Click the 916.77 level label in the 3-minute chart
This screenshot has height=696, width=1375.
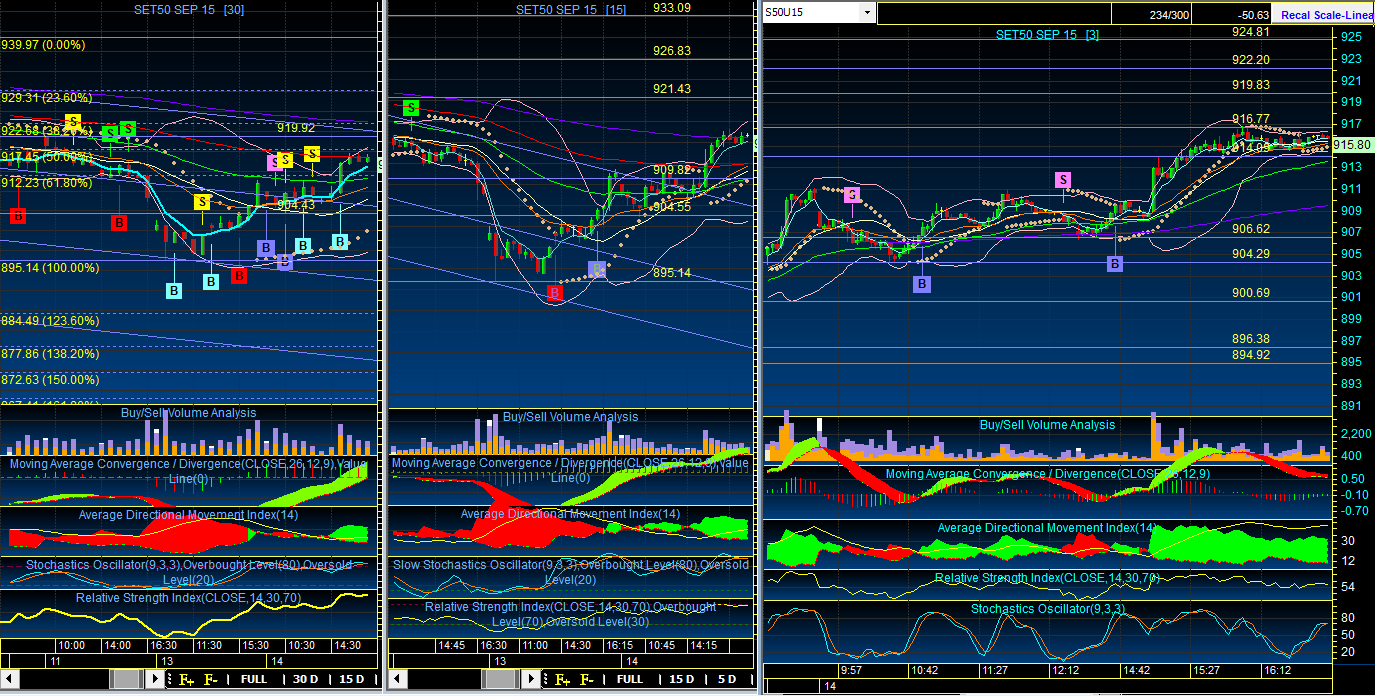pos(1251,119)
